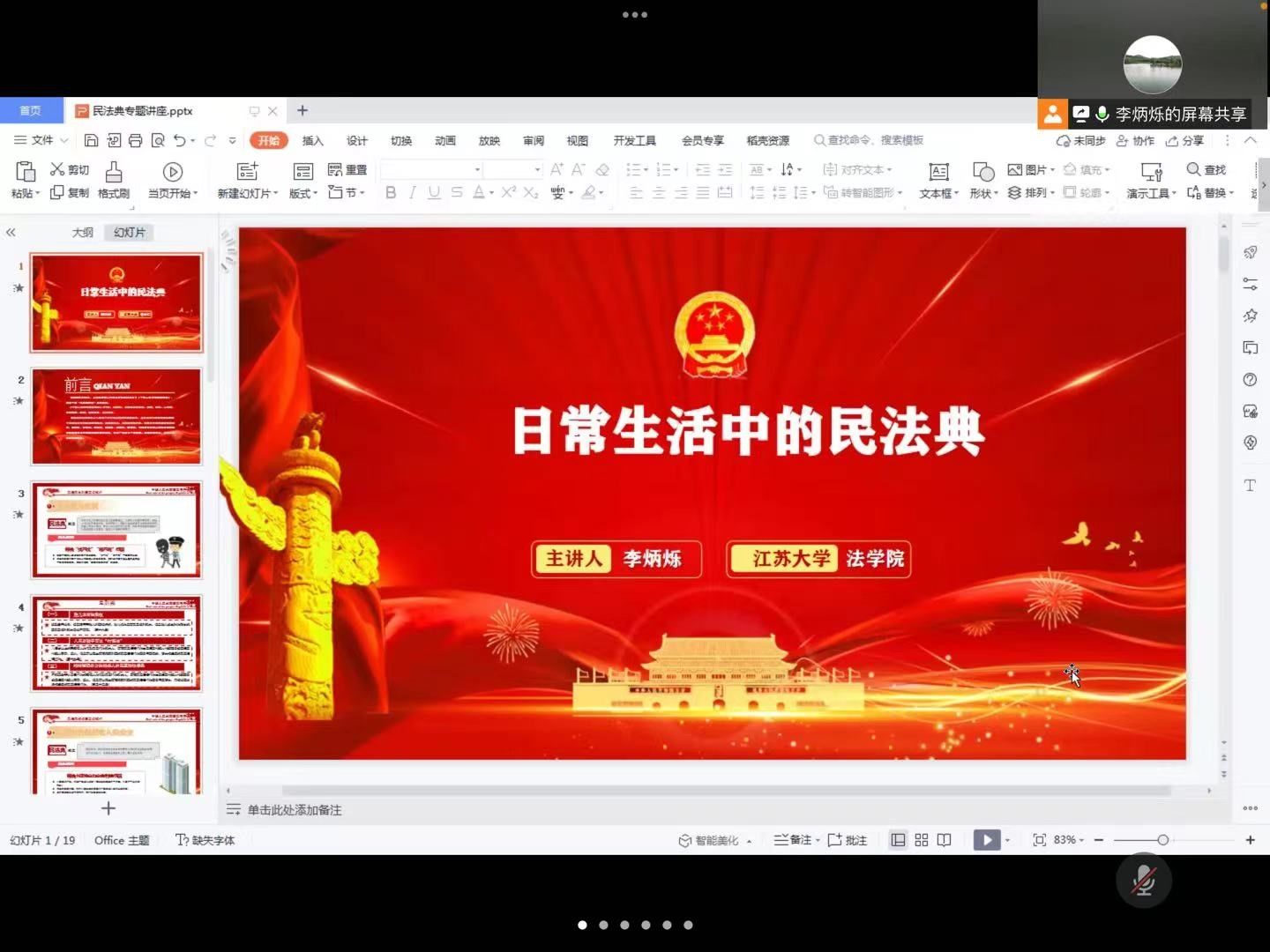Toggle Subscript formatting
The height and width of the screenshot is (952, 1270).
(530, 192)
